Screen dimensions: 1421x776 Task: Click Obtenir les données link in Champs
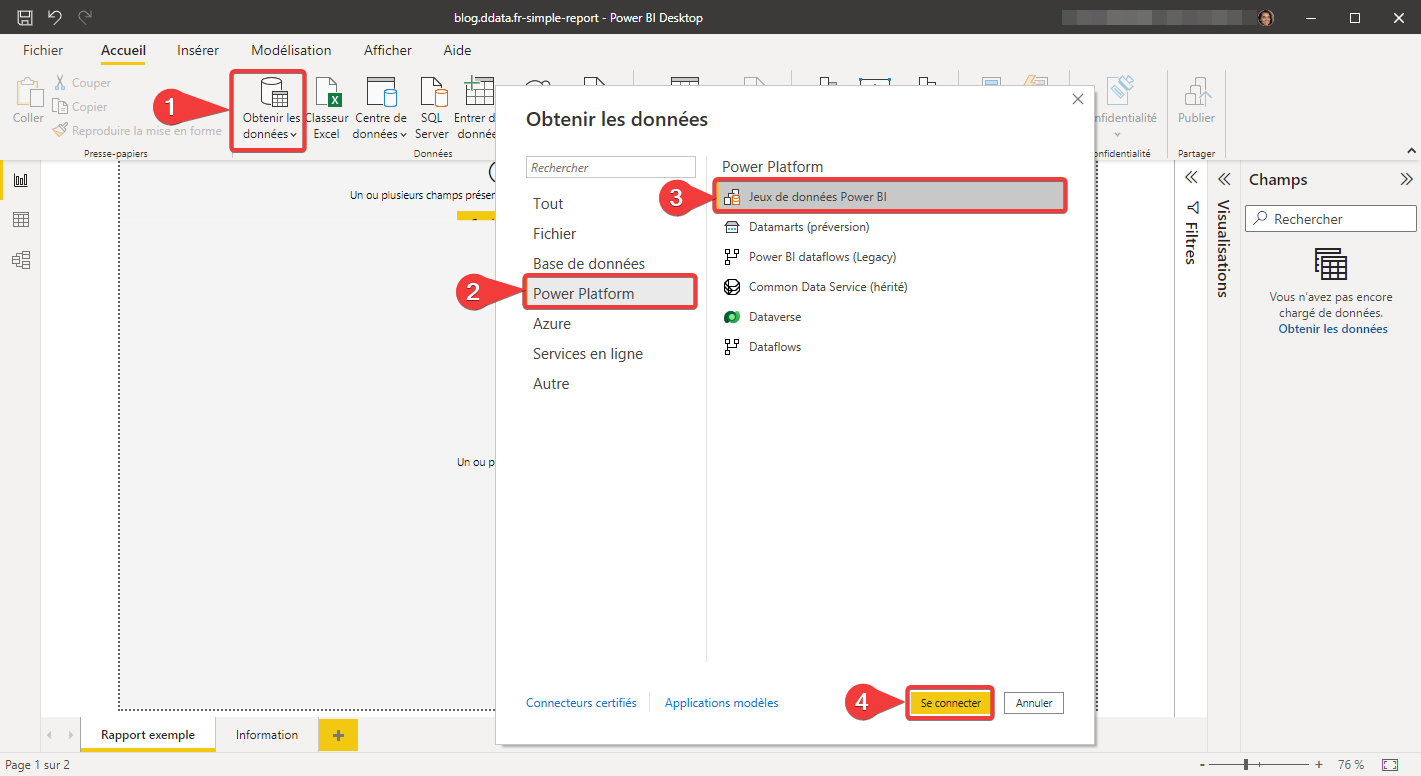coord(1333,329)
